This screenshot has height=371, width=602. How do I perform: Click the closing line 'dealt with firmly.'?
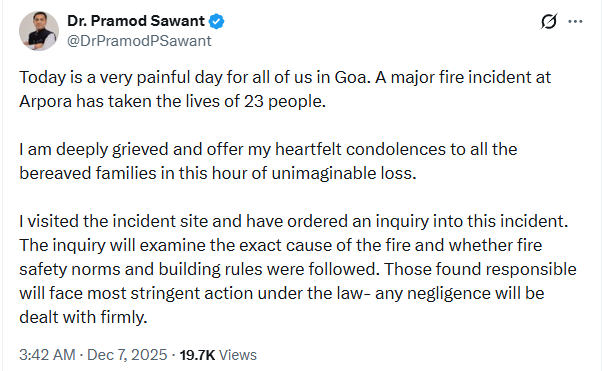(x=83, y=317)
